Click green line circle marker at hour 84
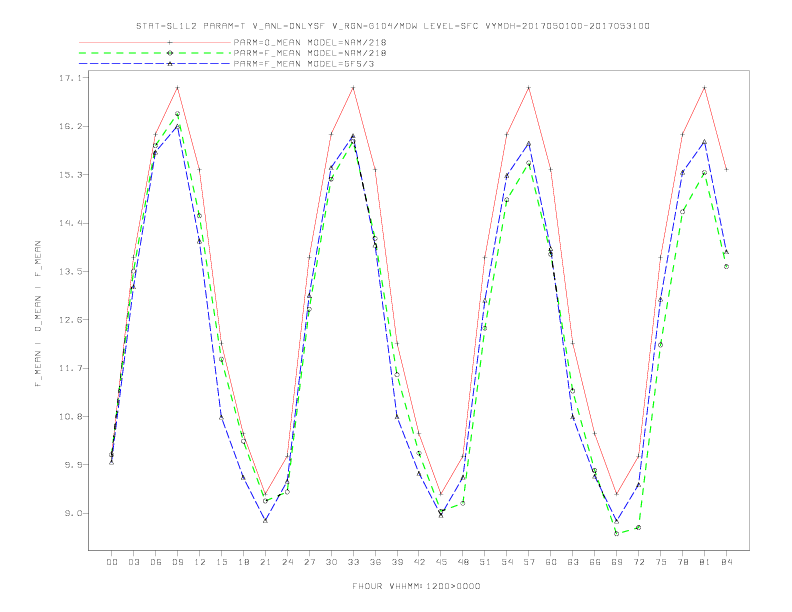 [x=726, y=267]
